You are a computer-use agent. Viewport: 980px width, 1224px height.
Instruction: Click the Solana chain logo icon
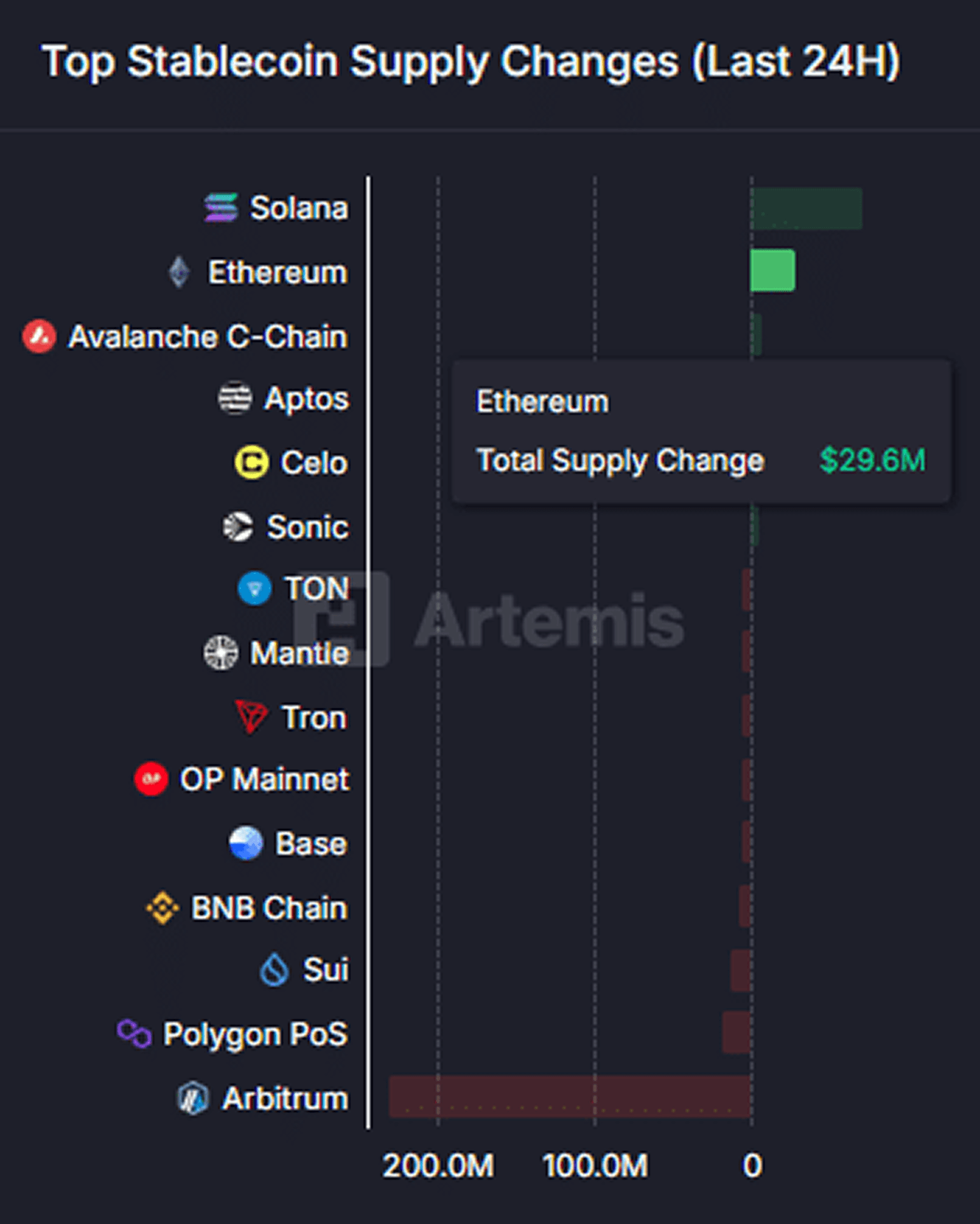(221, 208)
